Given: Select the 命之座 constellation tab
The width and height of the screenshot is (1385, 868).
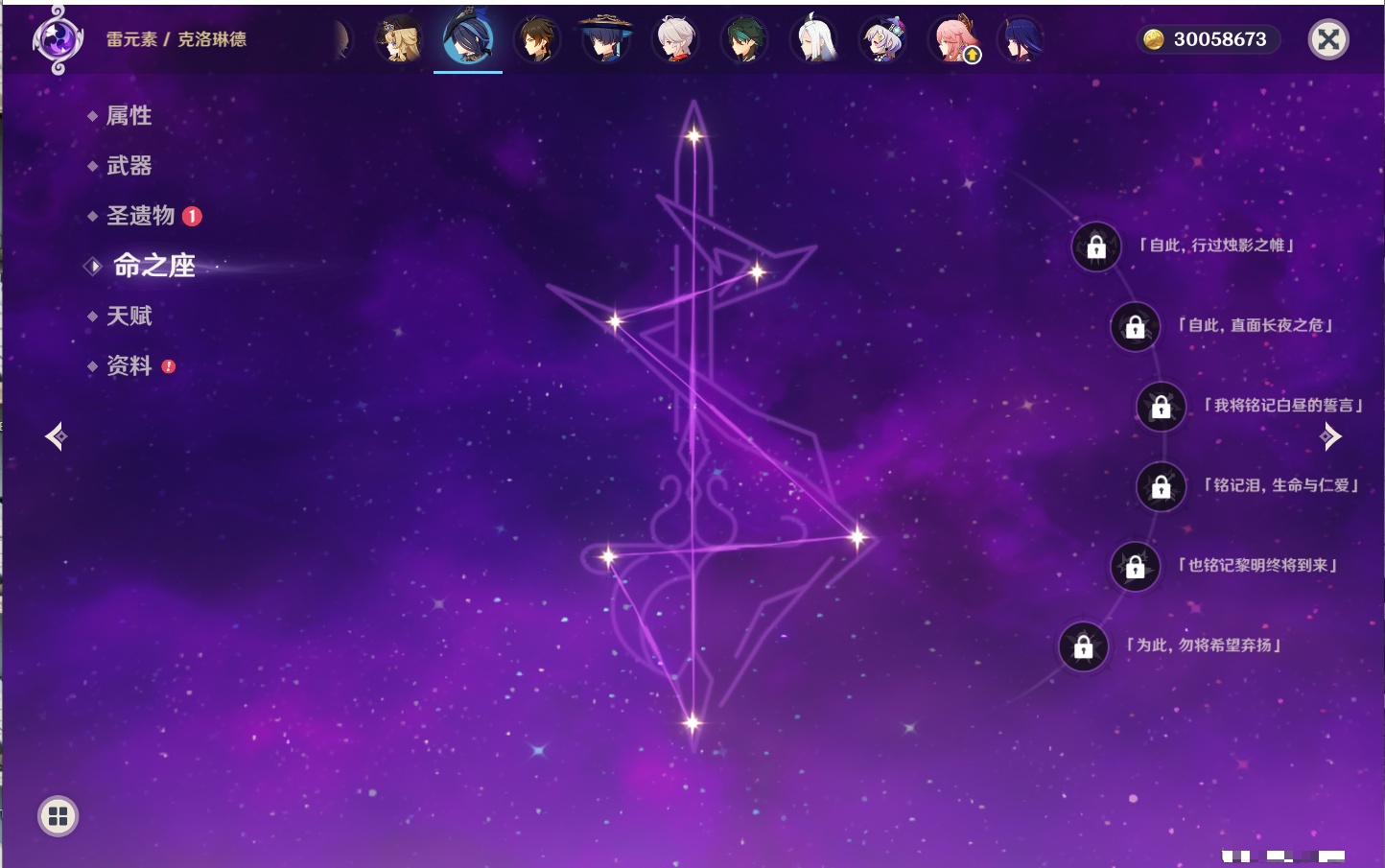Looking at the screenshot, I should (153, 266).
